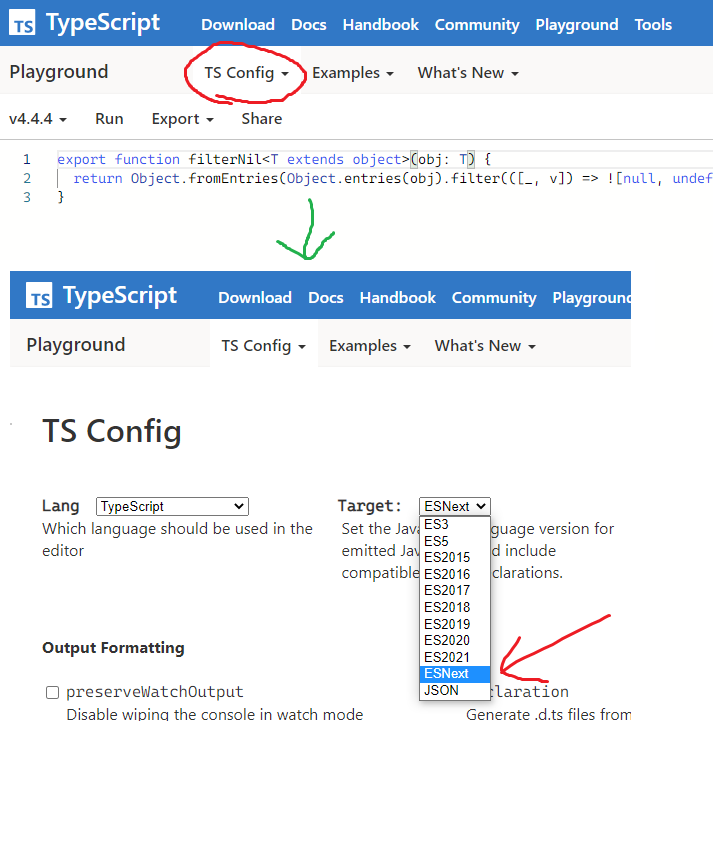Open Playground link in top navigation bar
Viewport: 723px width, 850px height.
tap(577, 25)
